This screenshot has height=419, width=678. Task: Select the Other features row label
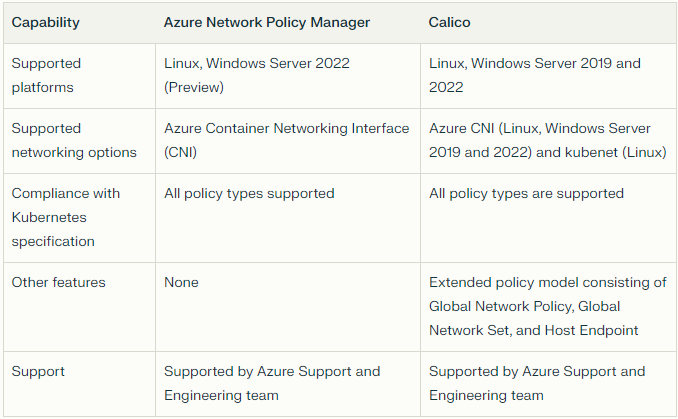(x=58, y=282)
